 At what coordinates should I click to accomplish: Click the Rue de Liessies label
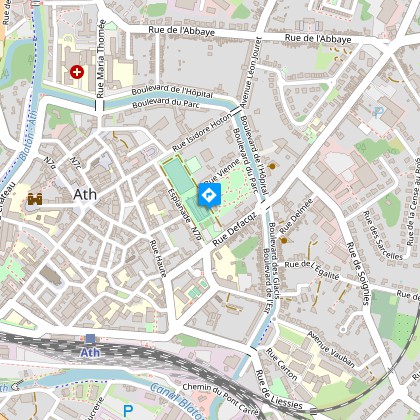[x=279, y=389]
